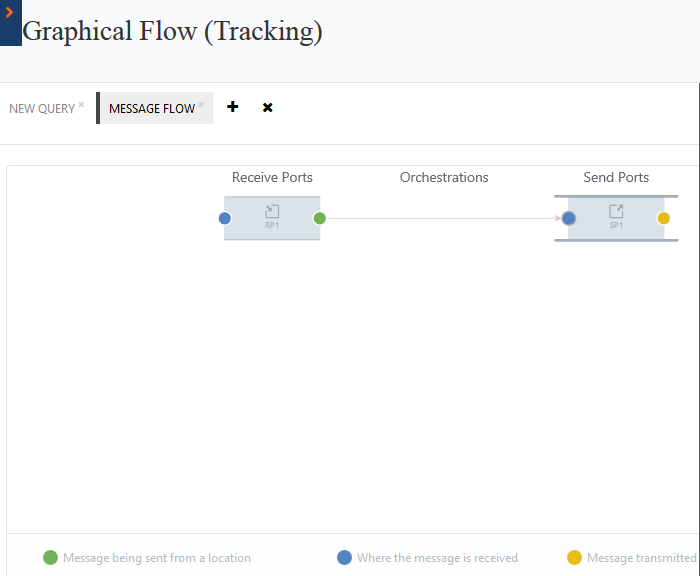Add a new tab with plus icon
The width and height of the screenshot is (700, 576).
233,107
